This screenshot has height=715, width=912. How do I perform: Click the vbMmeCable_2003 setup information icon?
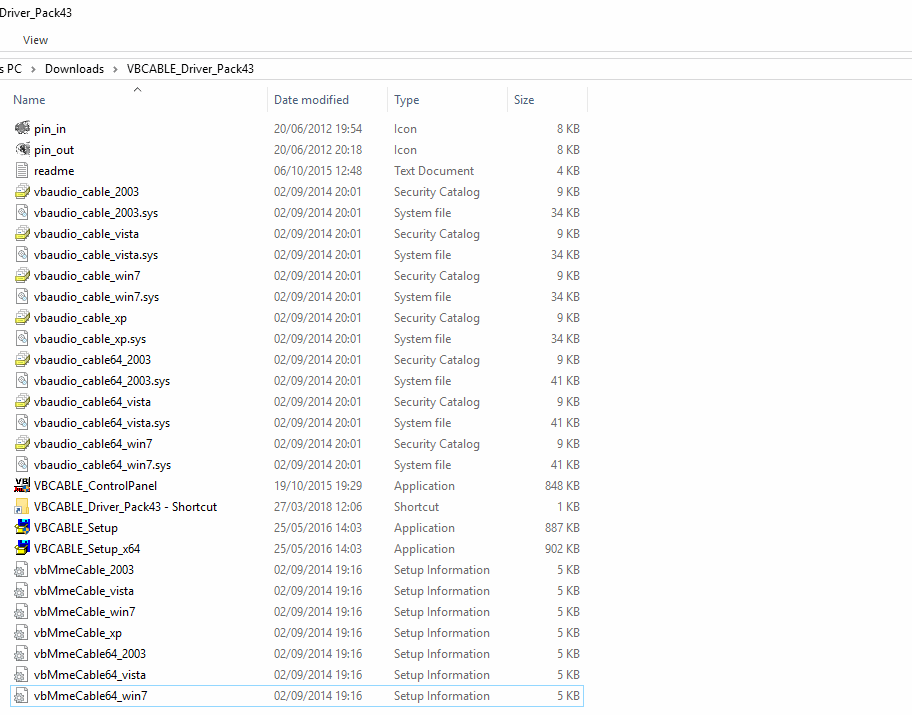pos(23,570)
